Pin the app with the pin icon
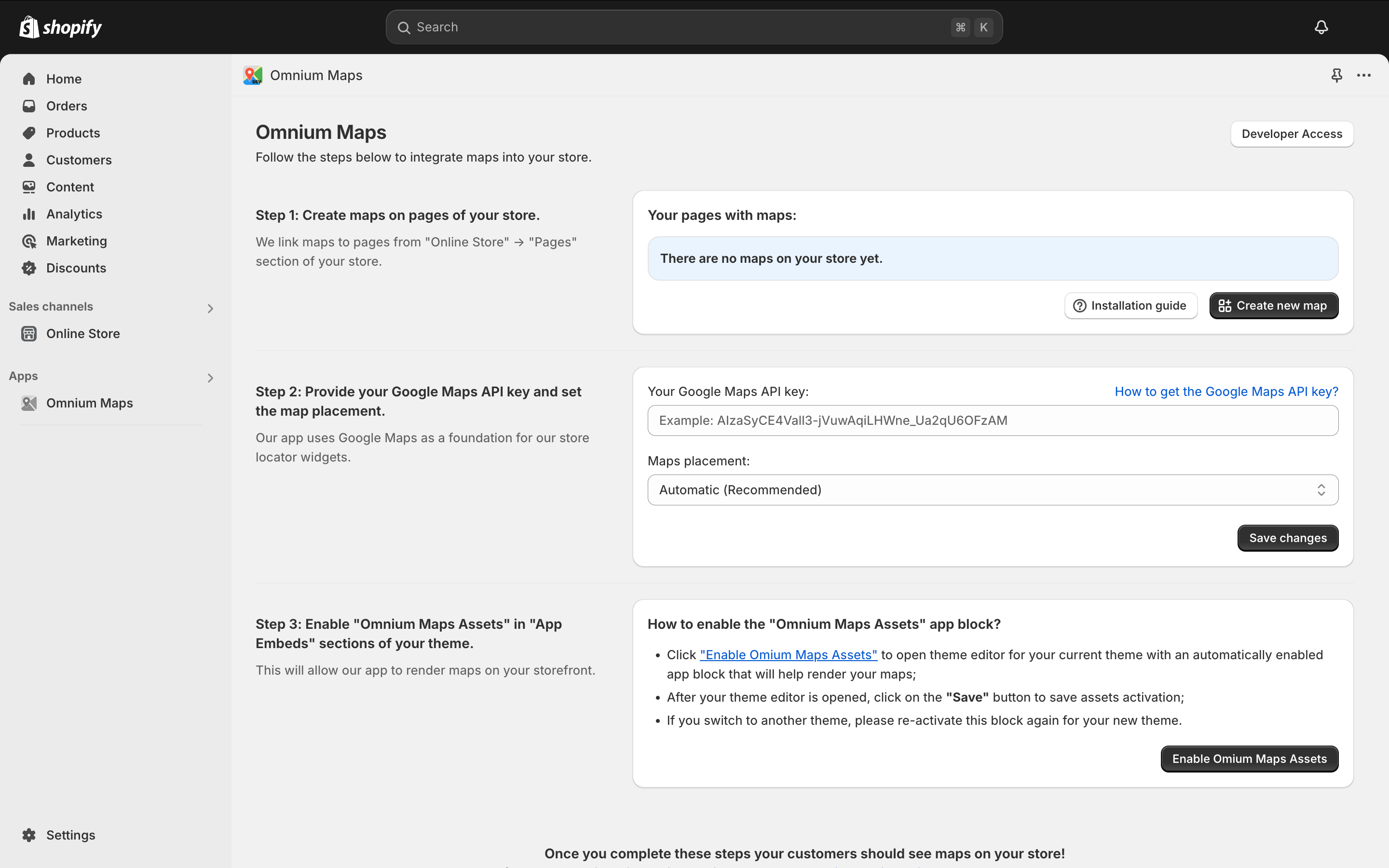Viewport: 1389px width, 868px height. [1337, 75]
